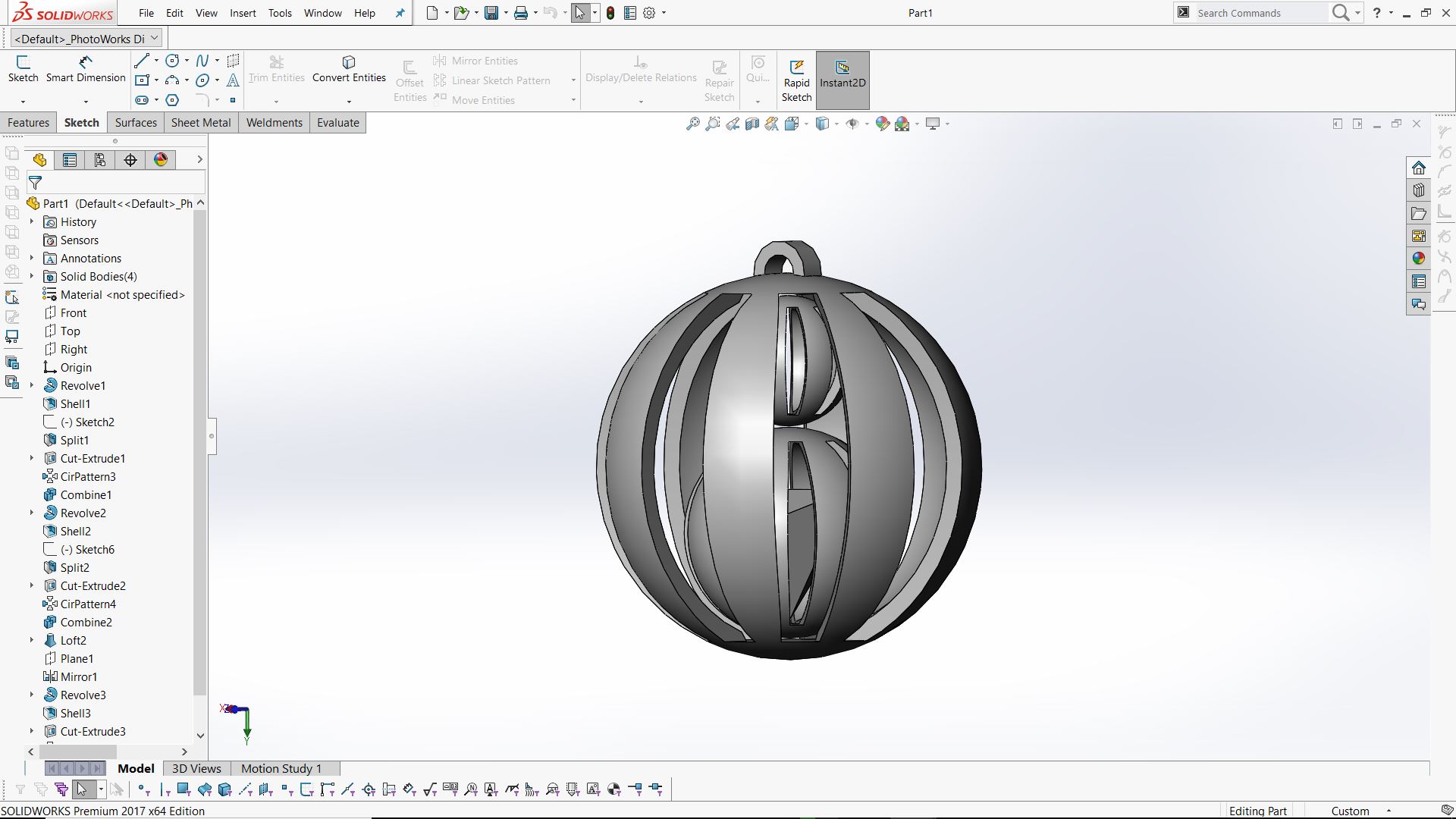Click the Rebuild traffic light icon

[610, 13]
